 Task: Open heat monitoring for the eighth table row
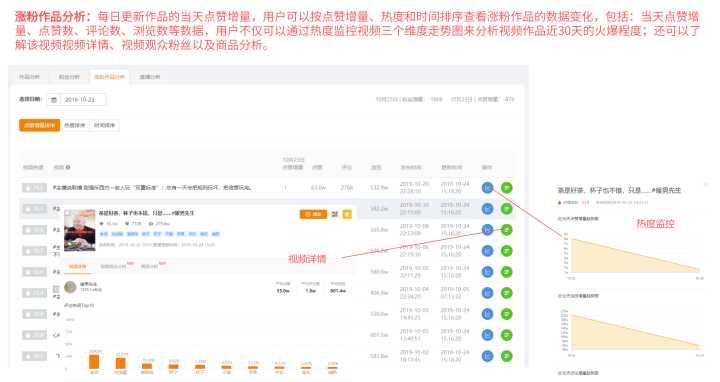487,335
